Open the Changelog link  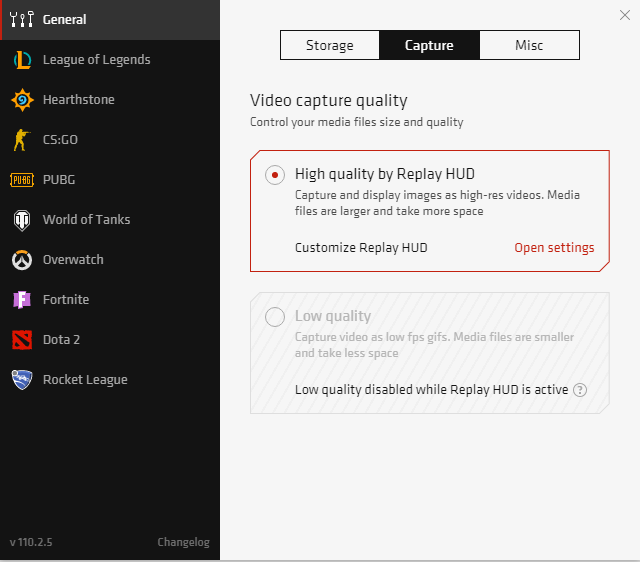(183, 542)
